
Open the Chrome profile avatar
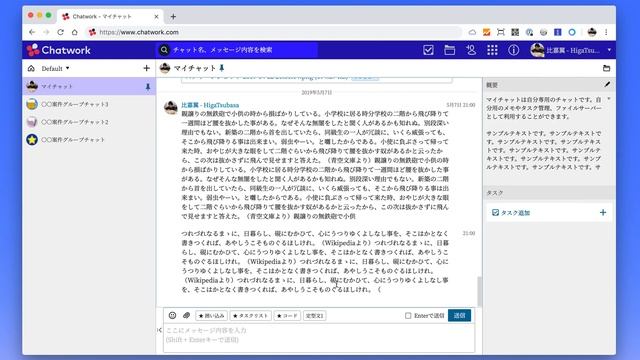[592, 32]
